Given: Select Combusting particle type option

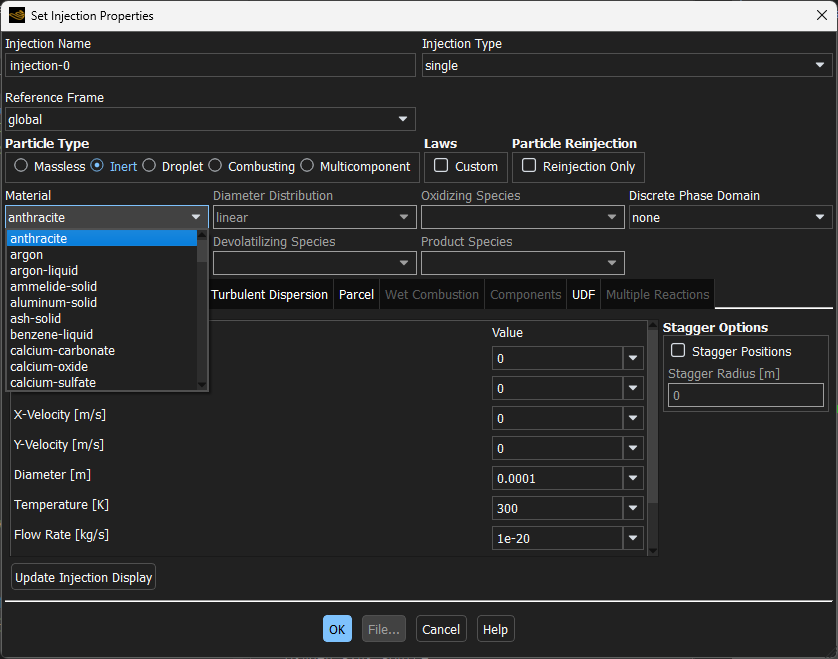Looking at the screenshot, I should pyautogui.click(x=215, y=166).
